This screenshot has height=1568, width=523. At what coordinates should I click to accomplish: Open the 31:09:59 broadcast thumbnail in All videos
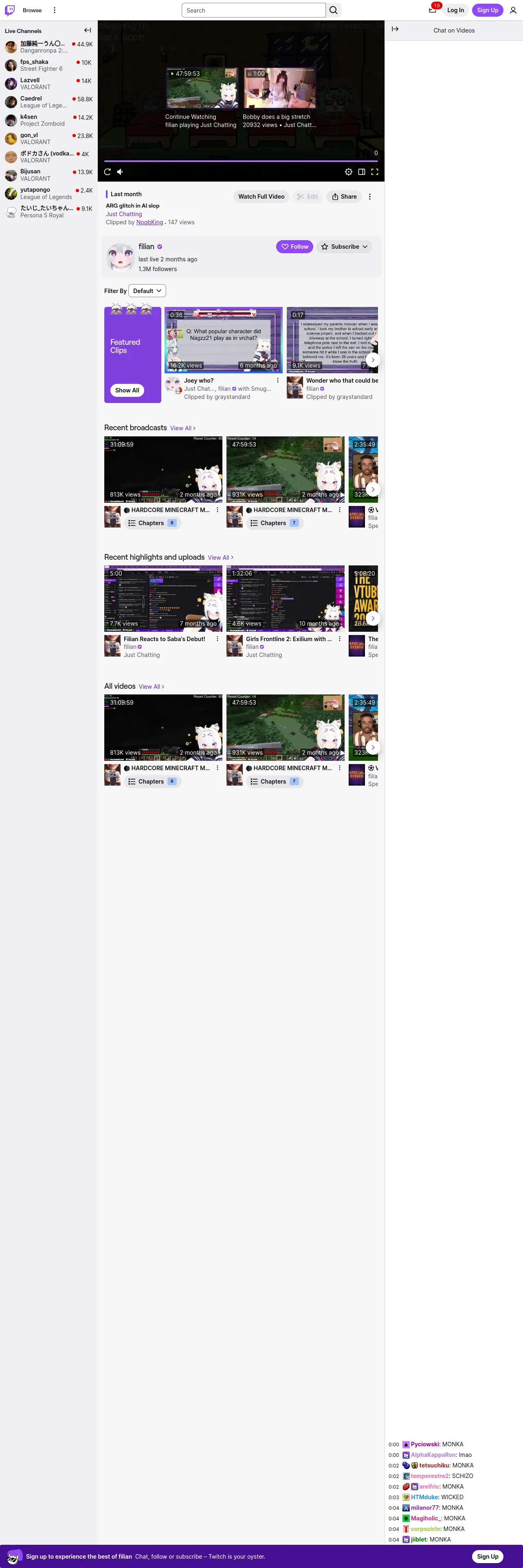[163, 727]
